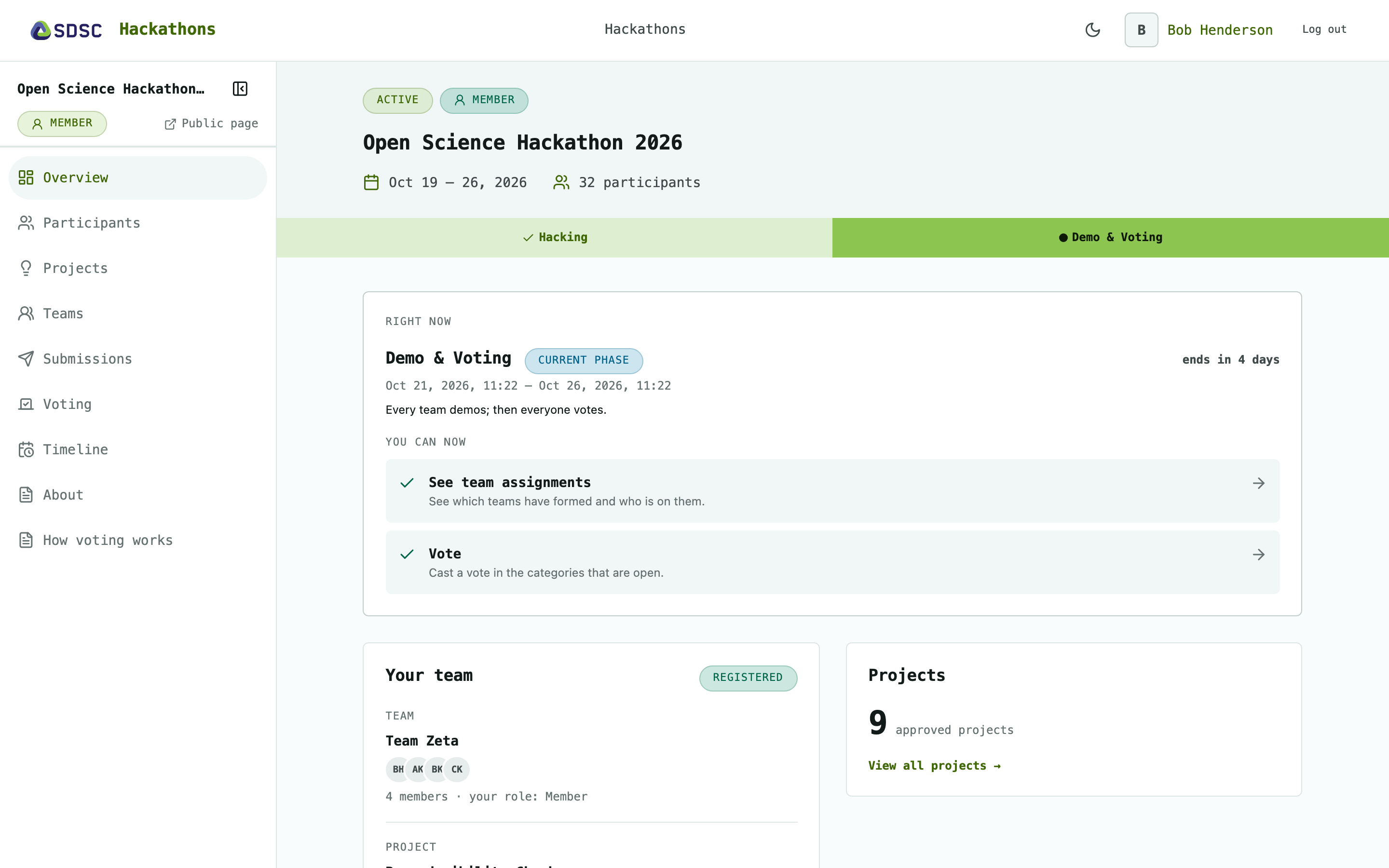Go to Participants in the sidebar
Viewport: 1389px width, 868px height.
tap(138, 223)
